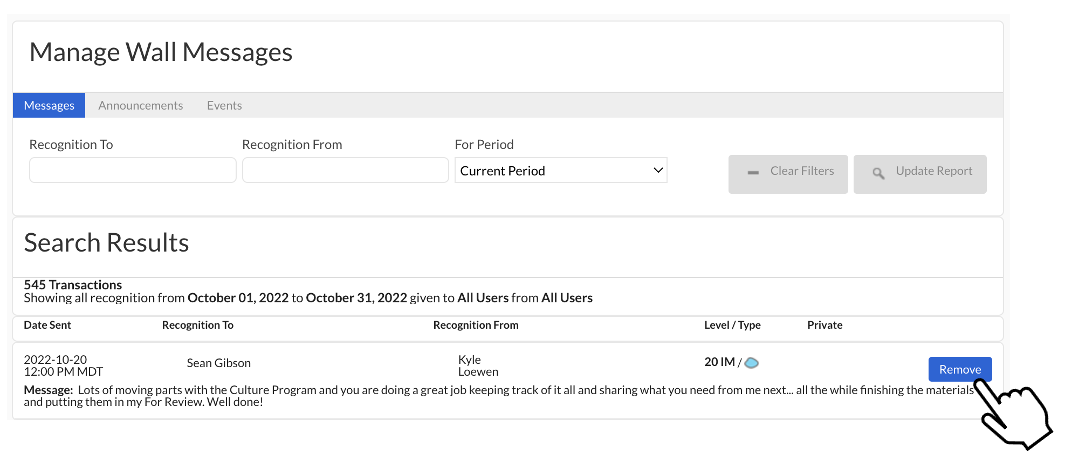Open the Events tab
The width and height of the screenshot is (1074, 476).
[224, 105]
